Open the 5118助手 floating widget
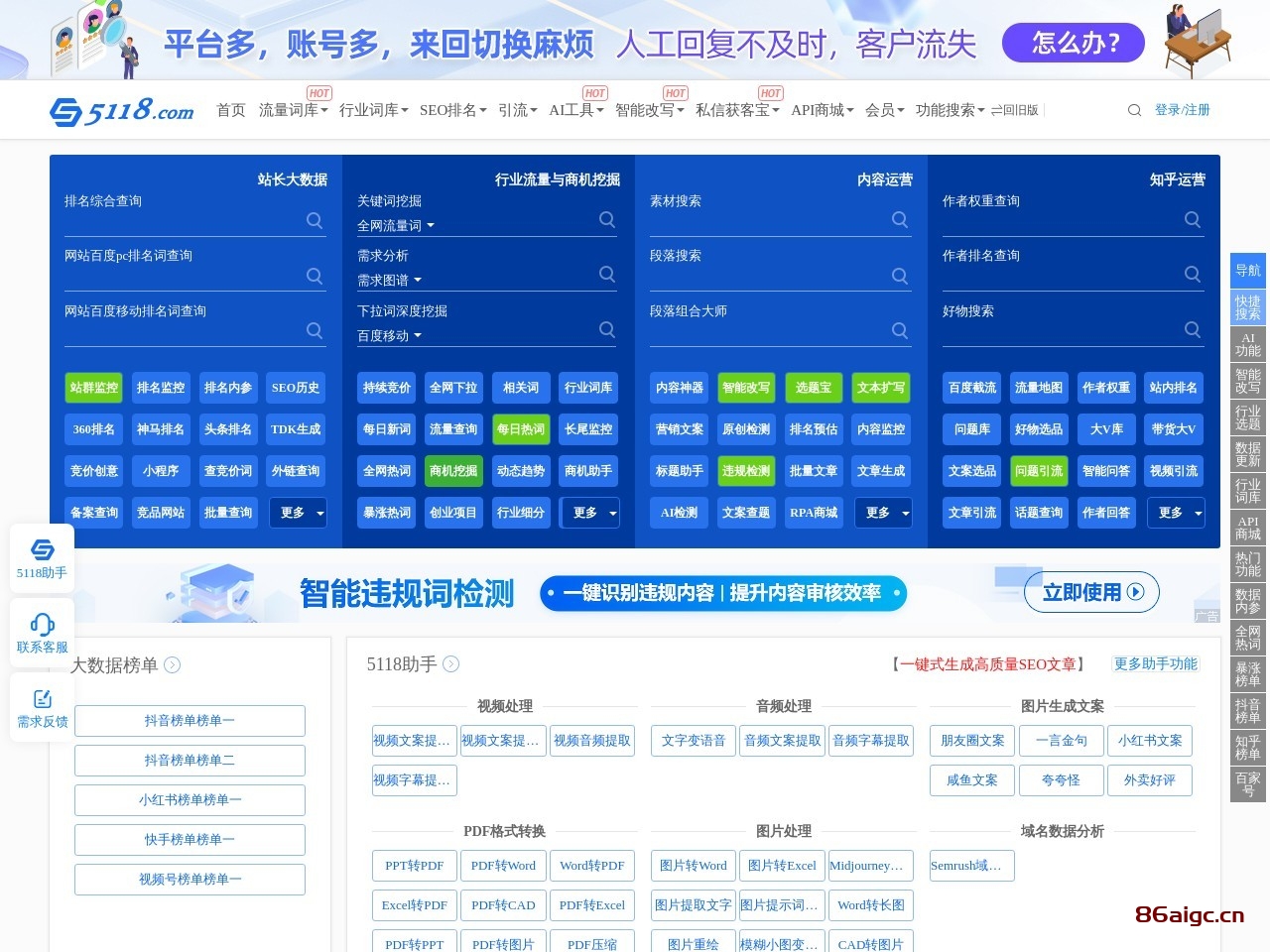Image resolution: width=1270 pixels, height=952 pixels. point(42,558)
